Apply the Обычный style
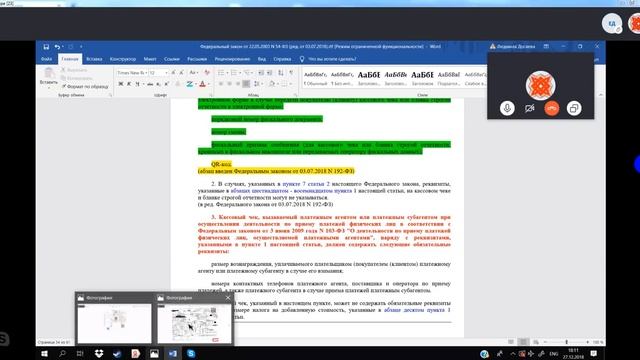Viewport: 640px width, 360px height. pyautogui.click(x=316, y=79)
